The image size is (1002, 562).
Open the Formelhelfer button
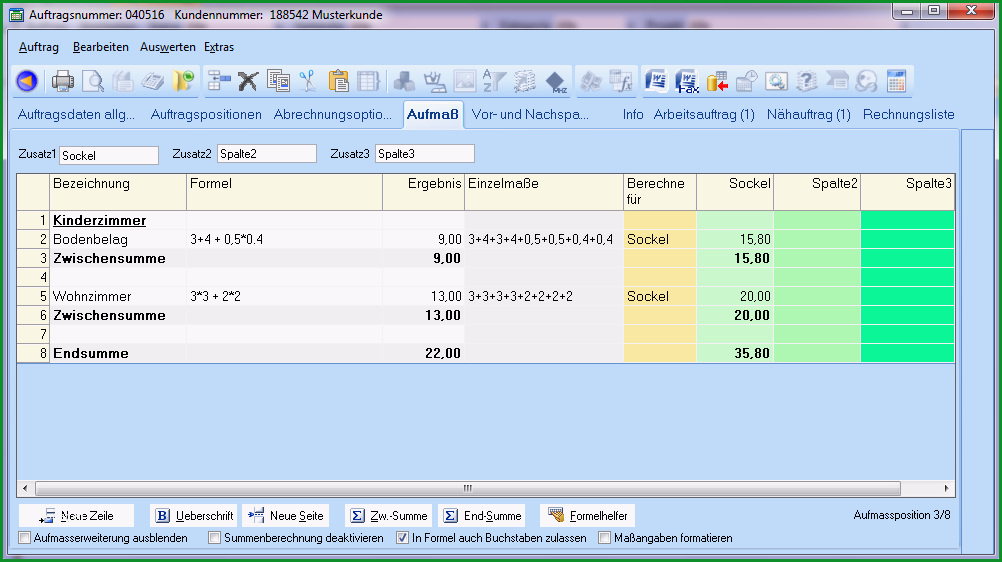point(588,515)
